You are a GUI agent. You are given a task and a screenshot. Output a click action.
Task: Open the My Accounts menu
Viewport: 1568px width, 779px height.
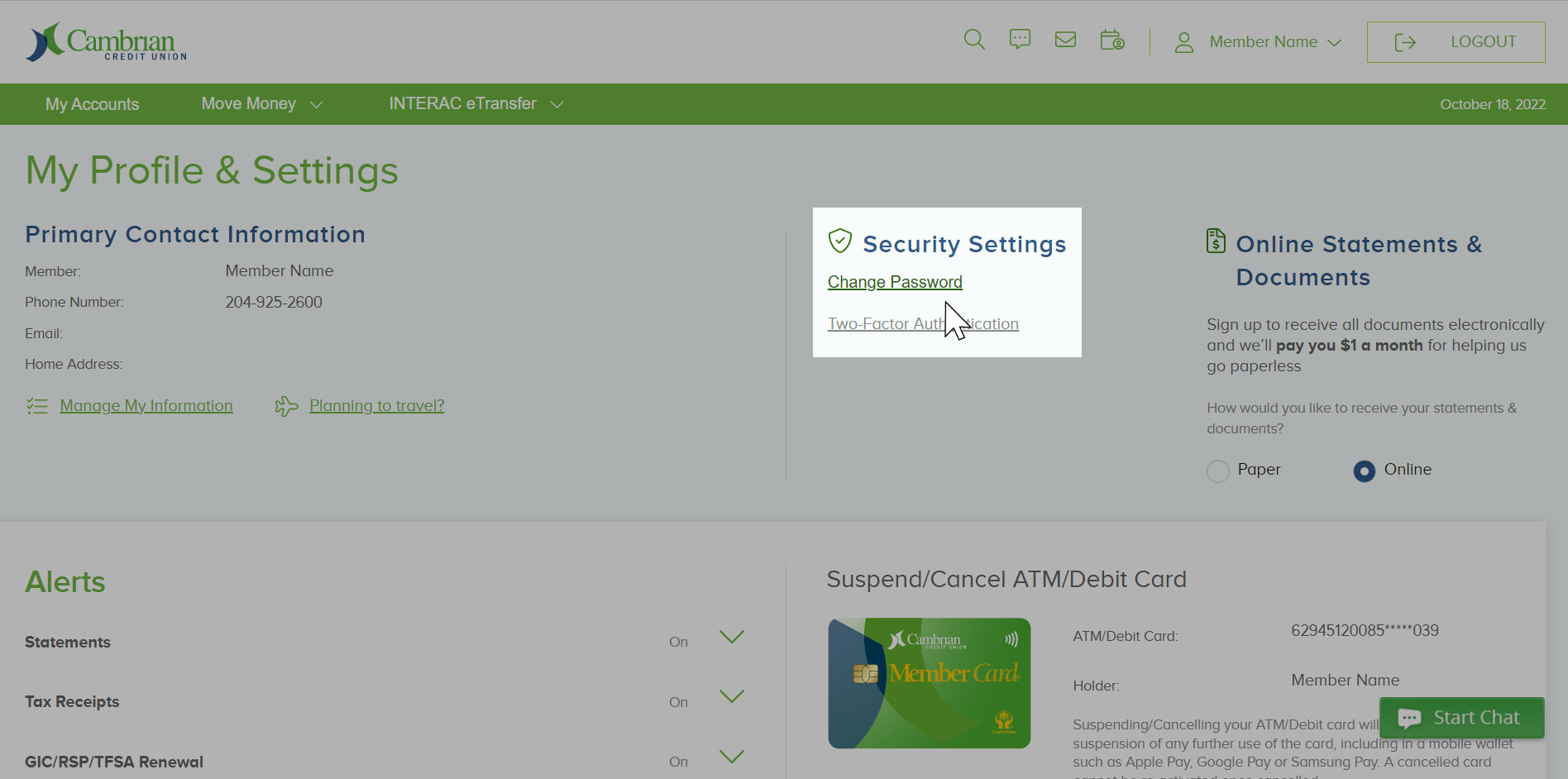coord(92,103)
